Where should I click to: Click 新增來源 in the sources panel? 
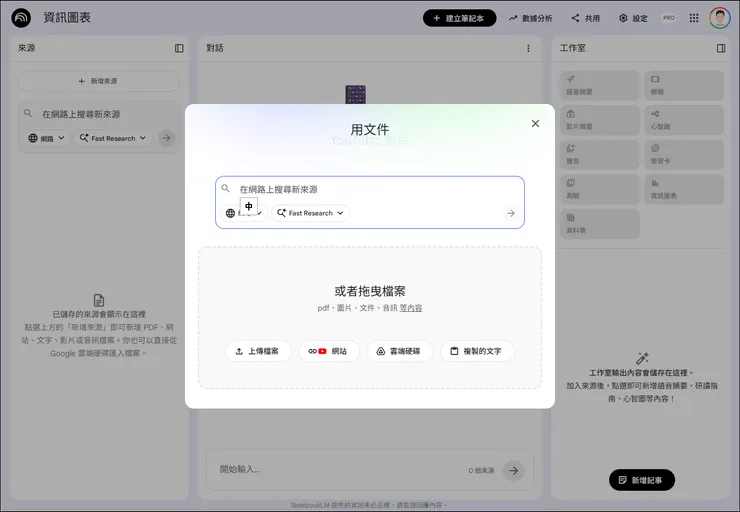coord(99,81)
